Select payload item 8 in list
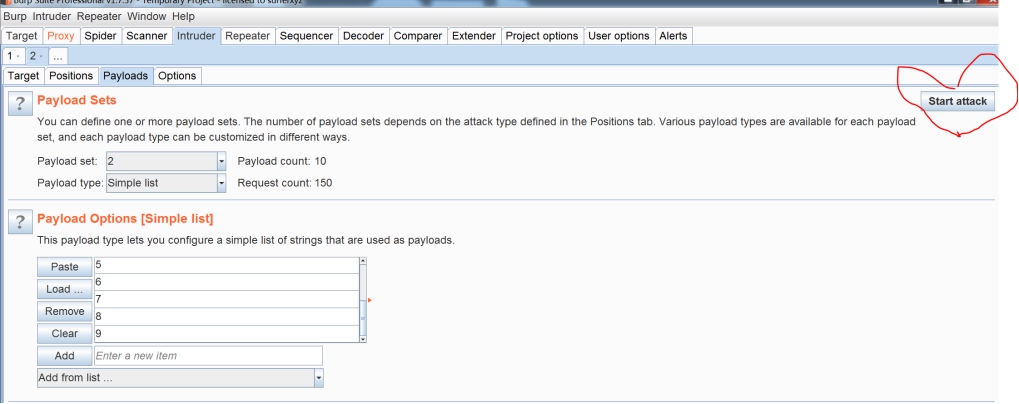The width and height of the screenshot is (1019, 404). [226, 316]
